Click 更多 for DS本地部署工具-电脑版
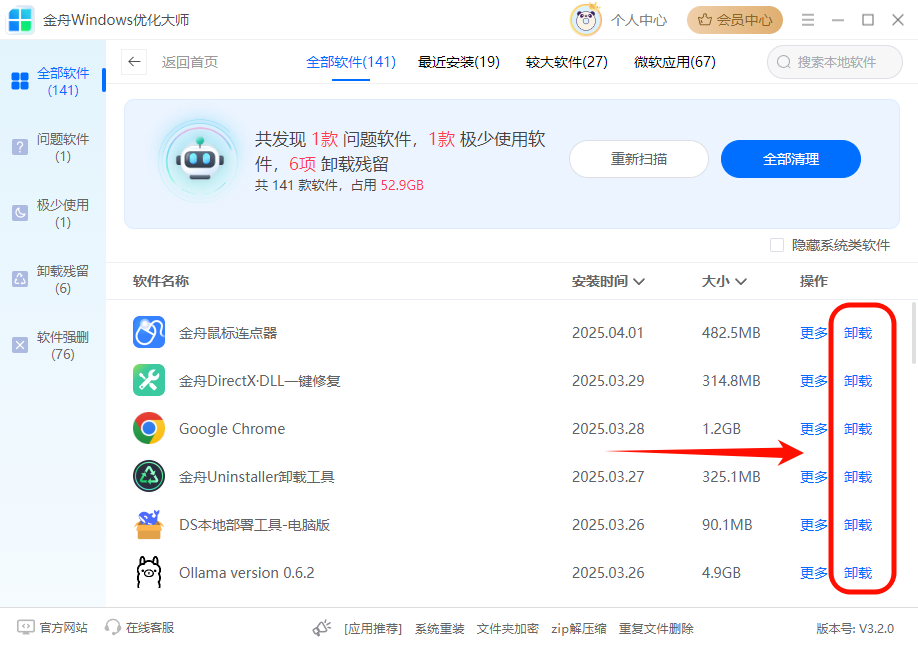Screen dimensions: 918x647 [814, 525]
